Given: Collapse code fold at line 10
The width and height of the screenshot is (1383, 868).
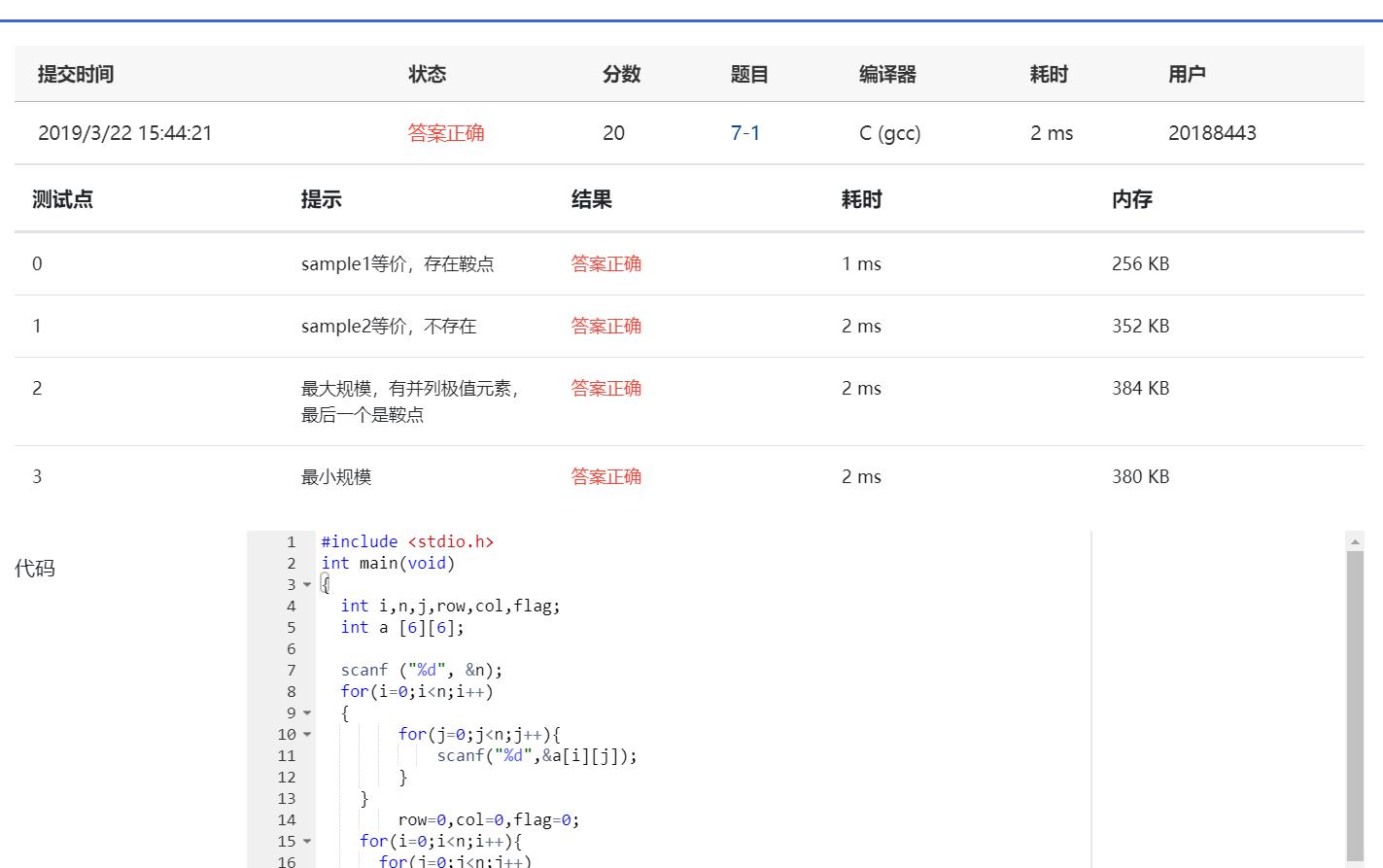Looking at the screenshot, I should [307, 735].
